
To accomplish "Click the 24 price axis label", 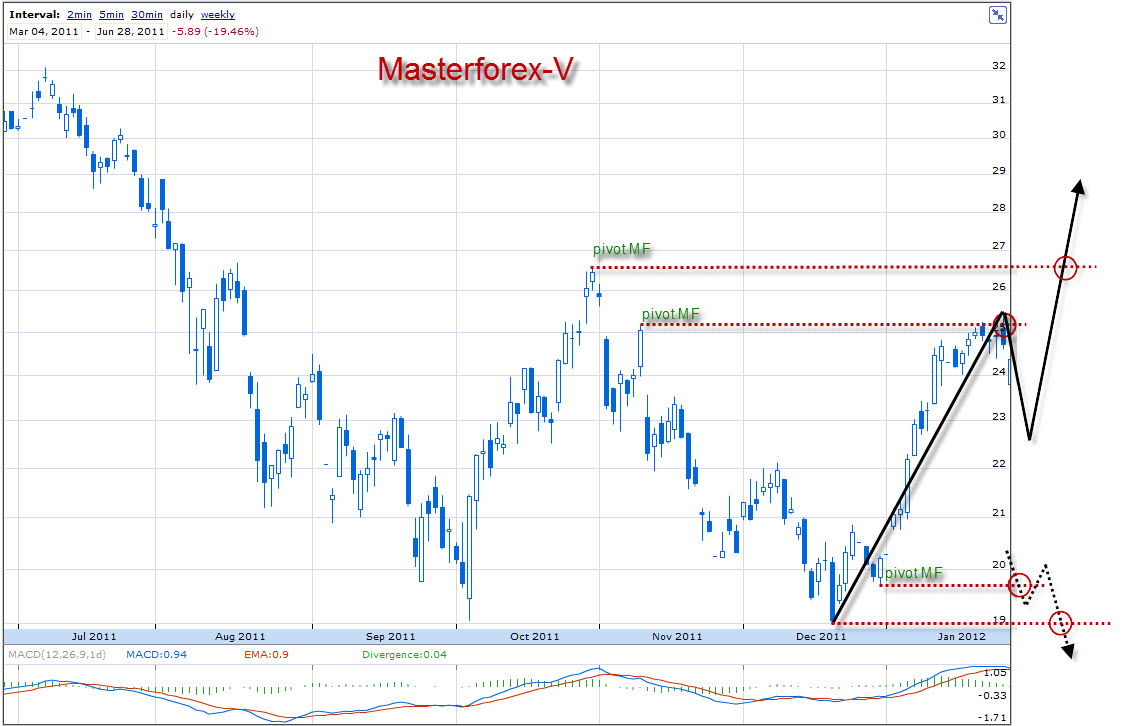I will pos(999,372).
